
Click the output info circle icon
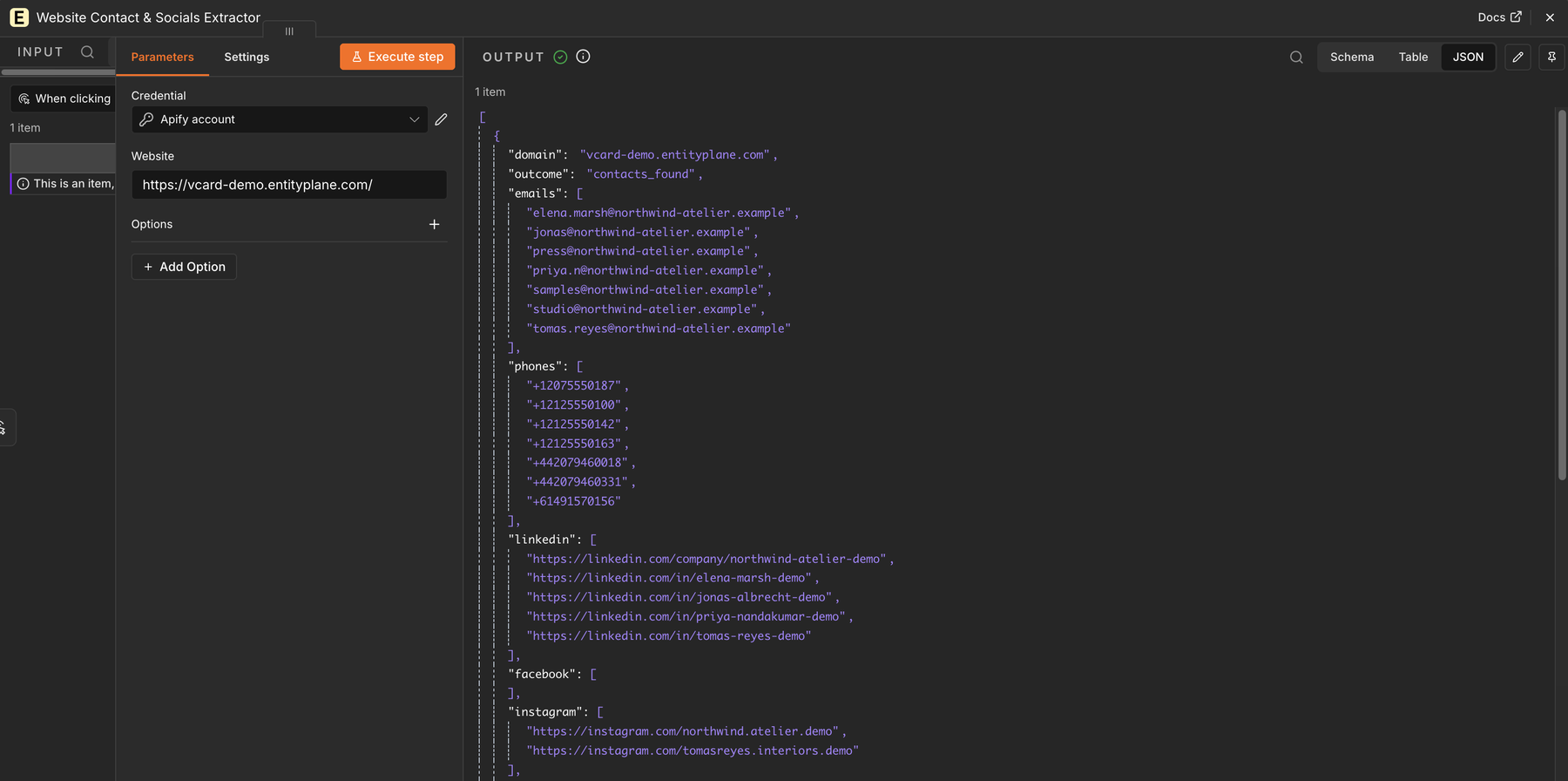[x=584, y=57]
